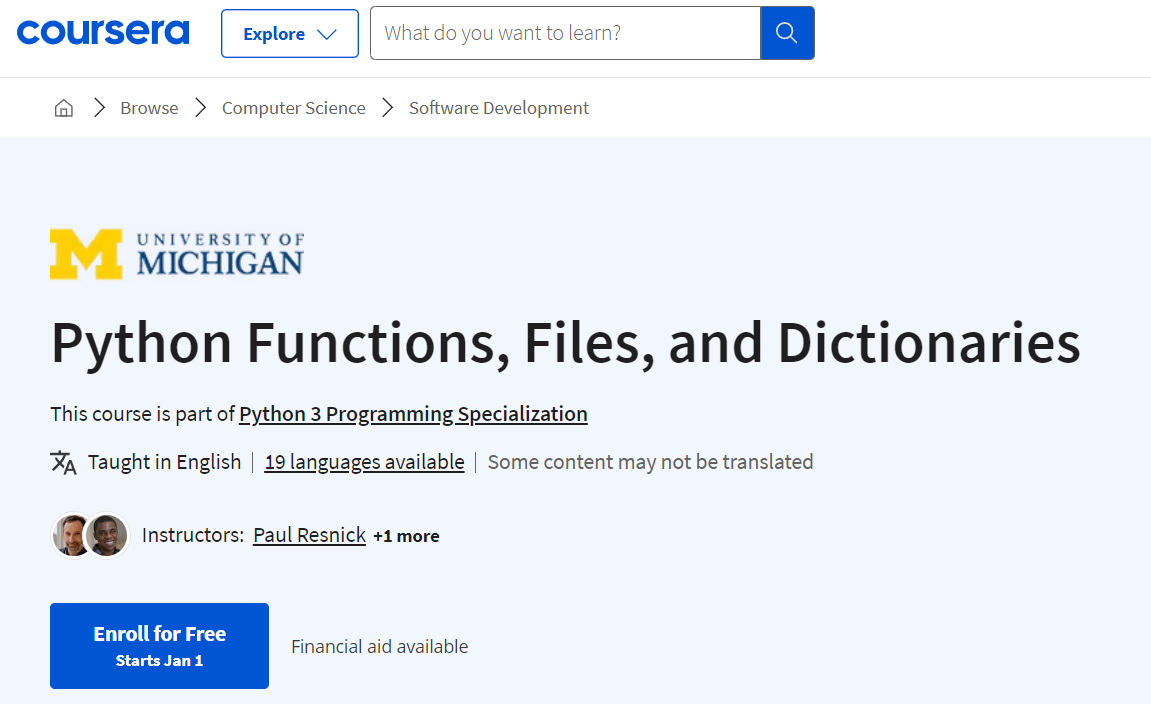The image size is (1151, 704).
Task: Click the translation language icon
Action: (x=62, y=462)
